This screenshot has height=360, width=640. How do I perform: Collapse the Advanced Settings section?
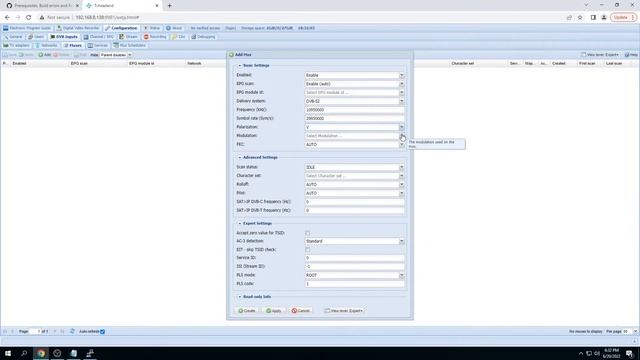pos(240,157)
